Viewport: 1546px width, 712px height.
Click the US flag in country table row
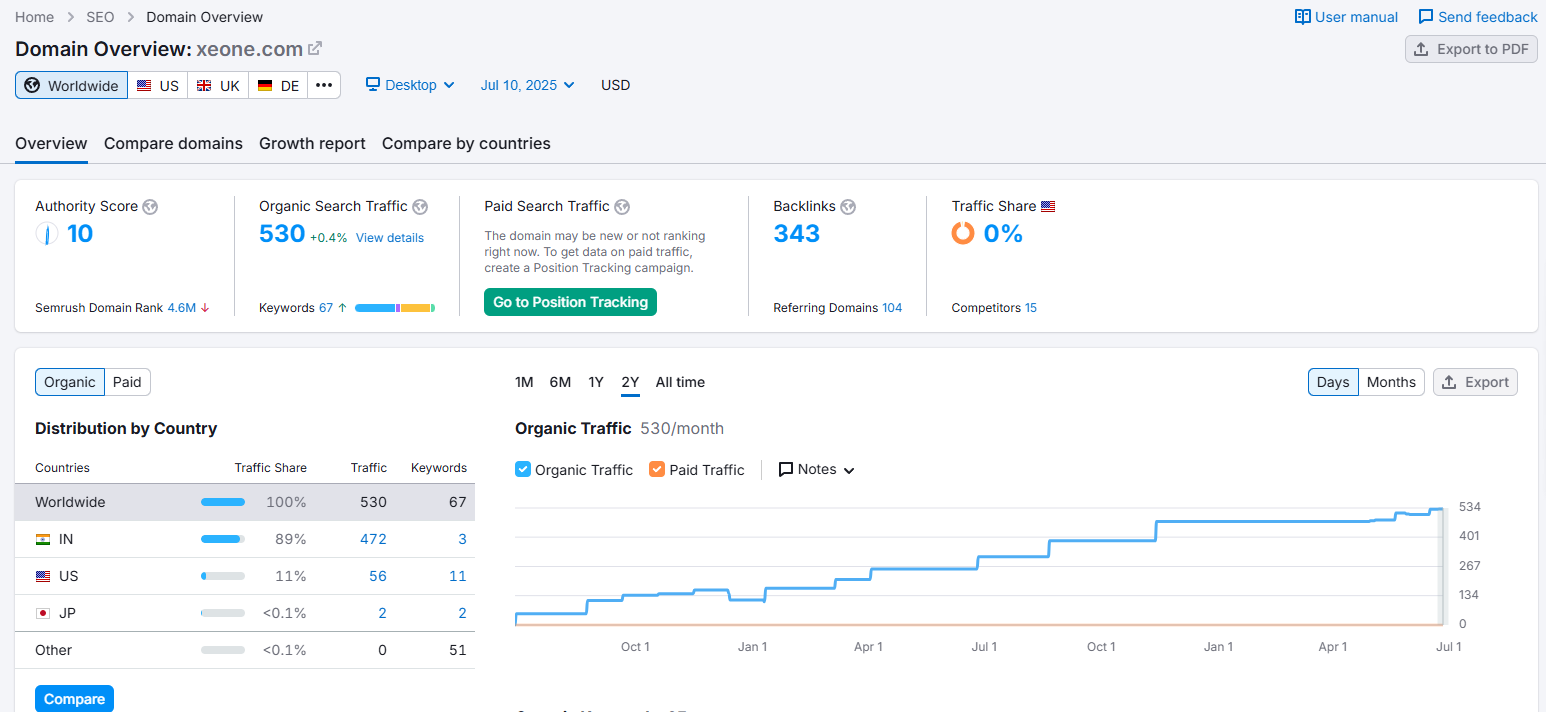(42, 576)
